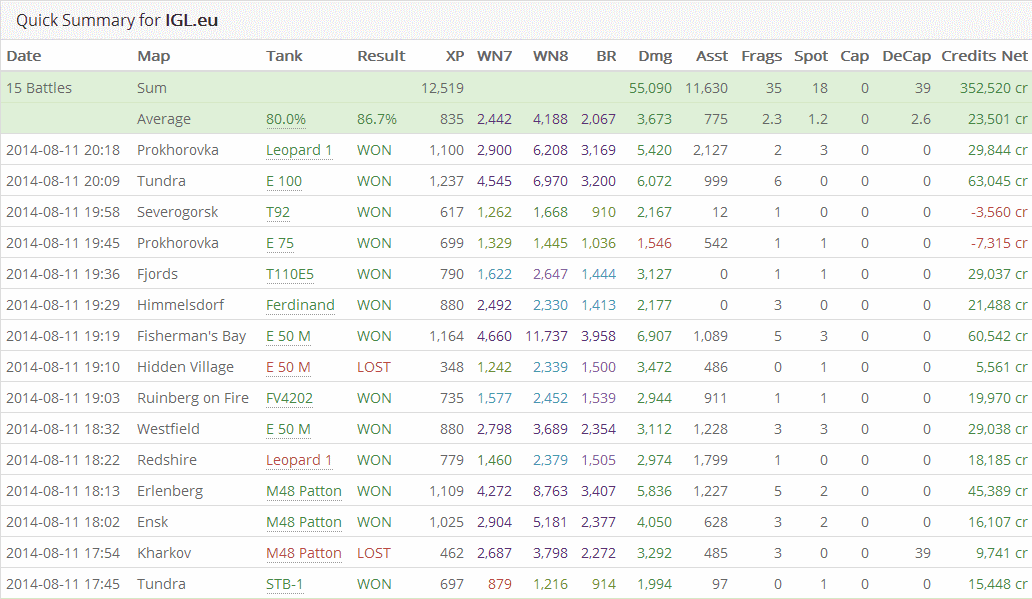
Task: Click the LOST result in Kharkov row
Action: [x=374, y=552]
